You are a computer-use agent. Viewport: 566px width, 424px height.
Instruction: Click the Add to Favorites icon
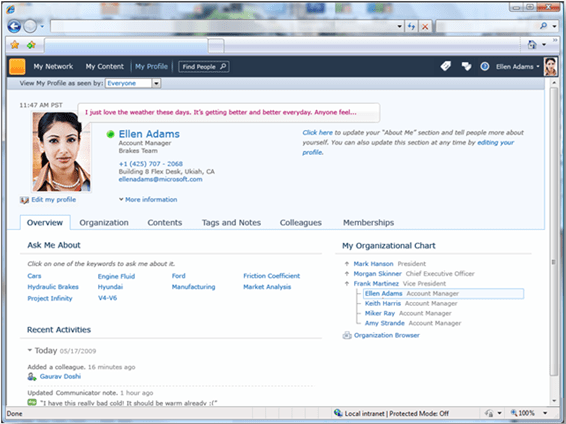(31, 45)
